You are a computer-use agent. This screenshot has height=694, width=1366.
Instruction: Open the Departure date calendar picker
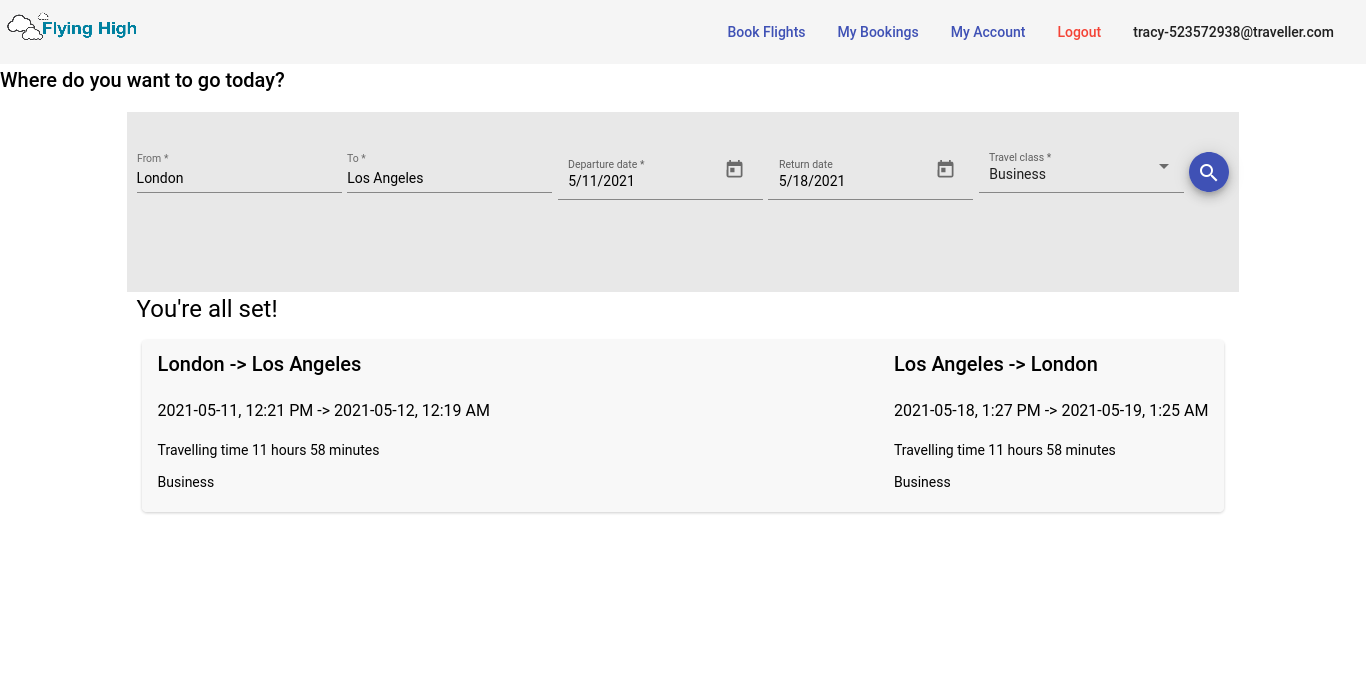pos(735,169)
